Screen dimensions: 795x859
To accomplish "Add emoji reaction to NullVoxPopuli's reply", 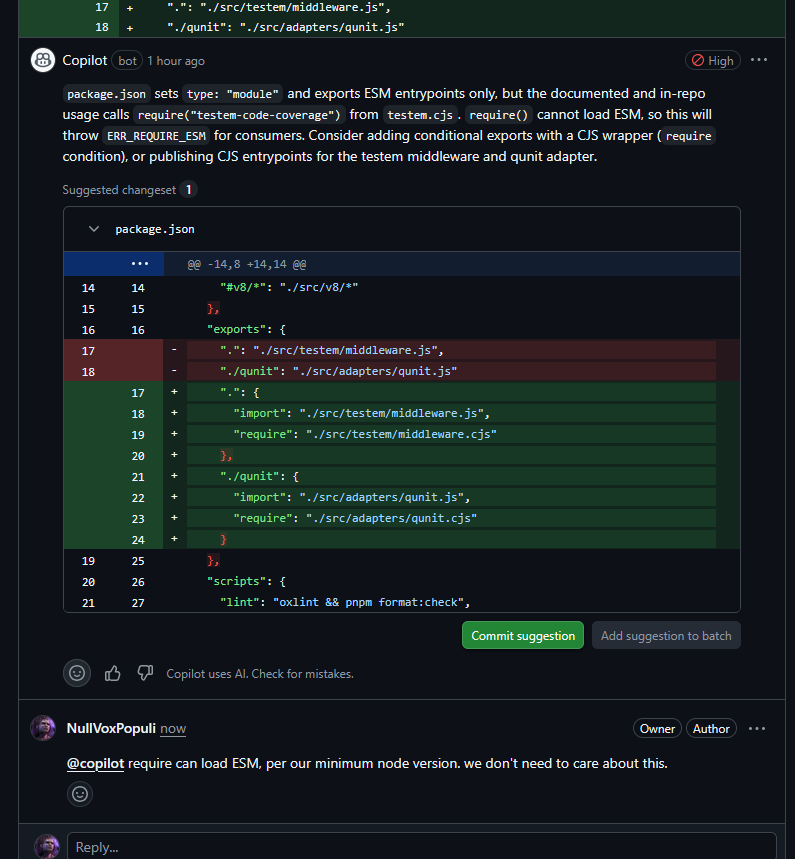I will coord(80,794).
